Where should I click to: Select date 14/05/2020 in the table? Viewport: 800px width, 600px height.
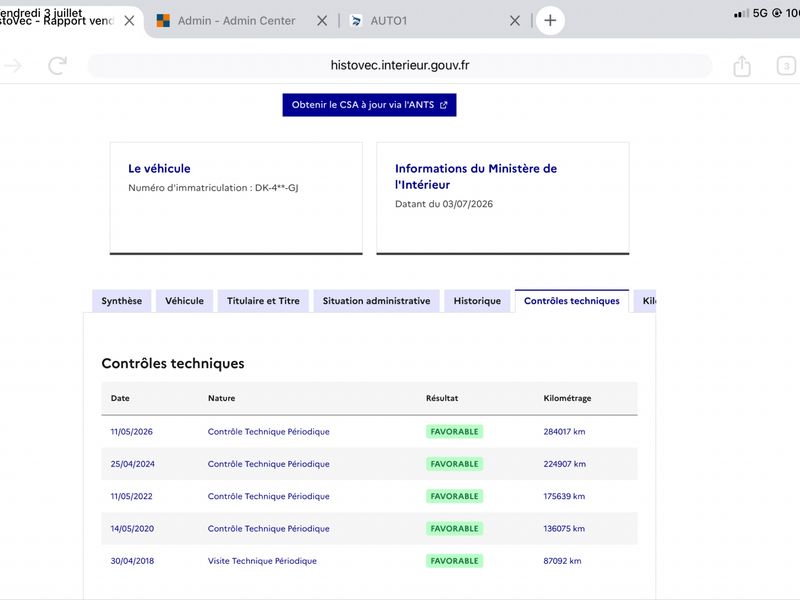click(x=132, y=529)
